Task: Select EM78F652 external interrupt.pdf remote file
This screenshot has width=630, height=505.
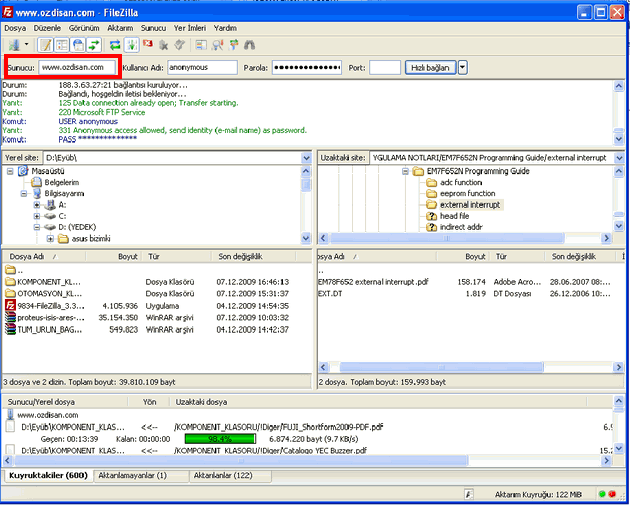Action: pos(373,282)
